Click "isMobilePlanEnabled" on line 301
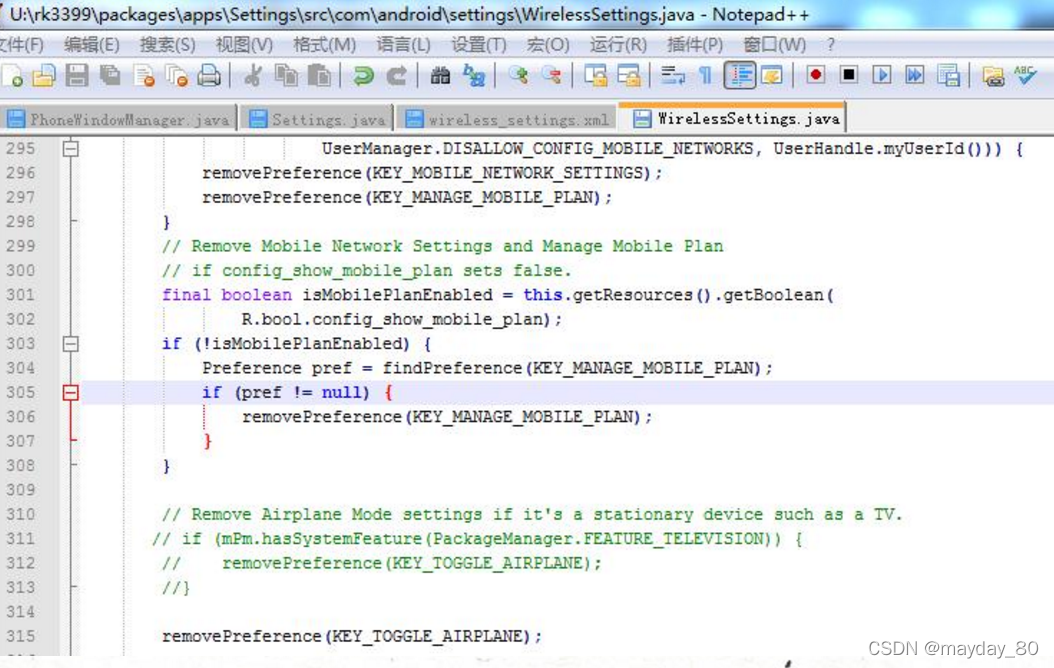The height and width of the screenshot is (668, 1054). click(397, 295)
